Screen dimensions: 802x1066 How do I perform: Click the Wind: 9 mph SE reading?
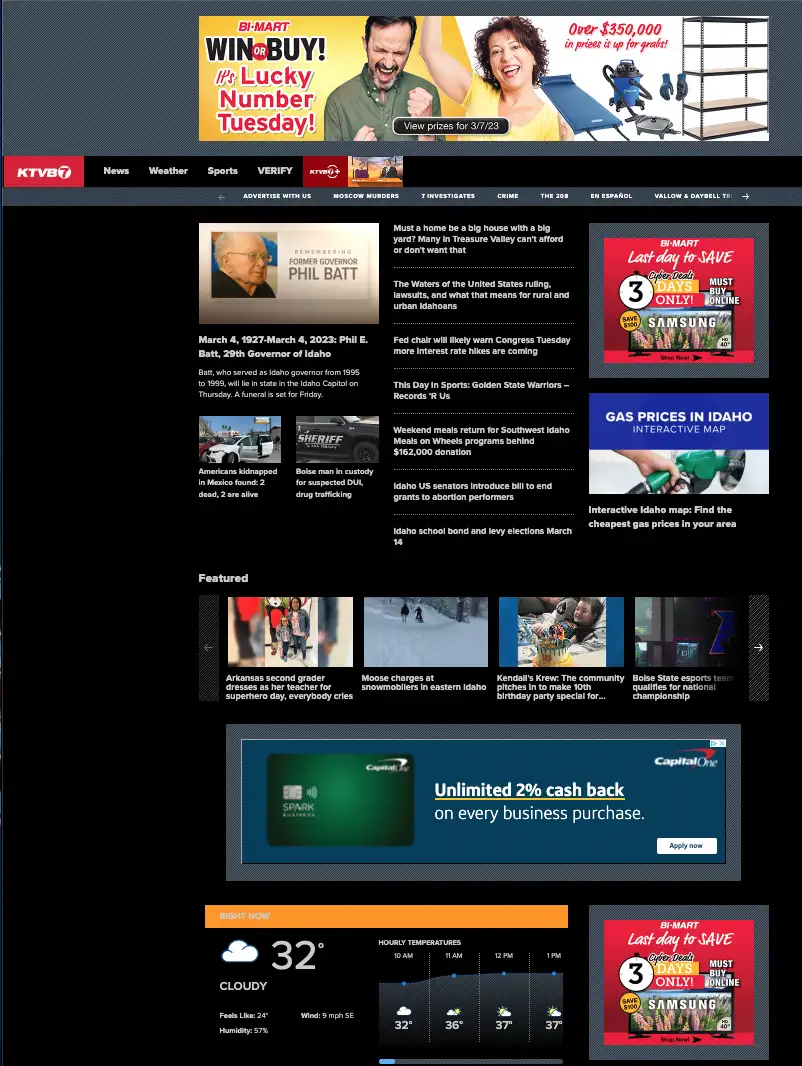coord(327,1016)
